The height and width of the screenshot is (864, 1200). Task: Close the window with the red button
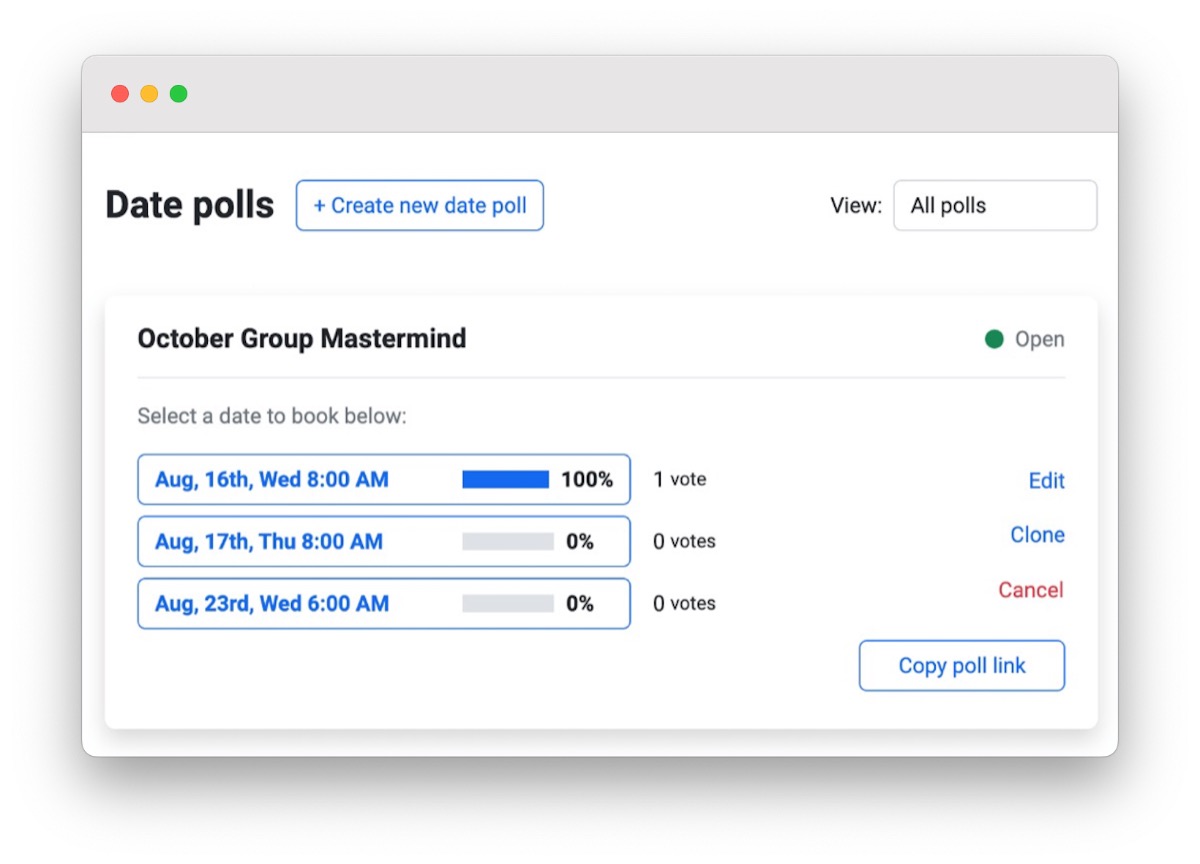pyautogui.click(x=120, y=94)
